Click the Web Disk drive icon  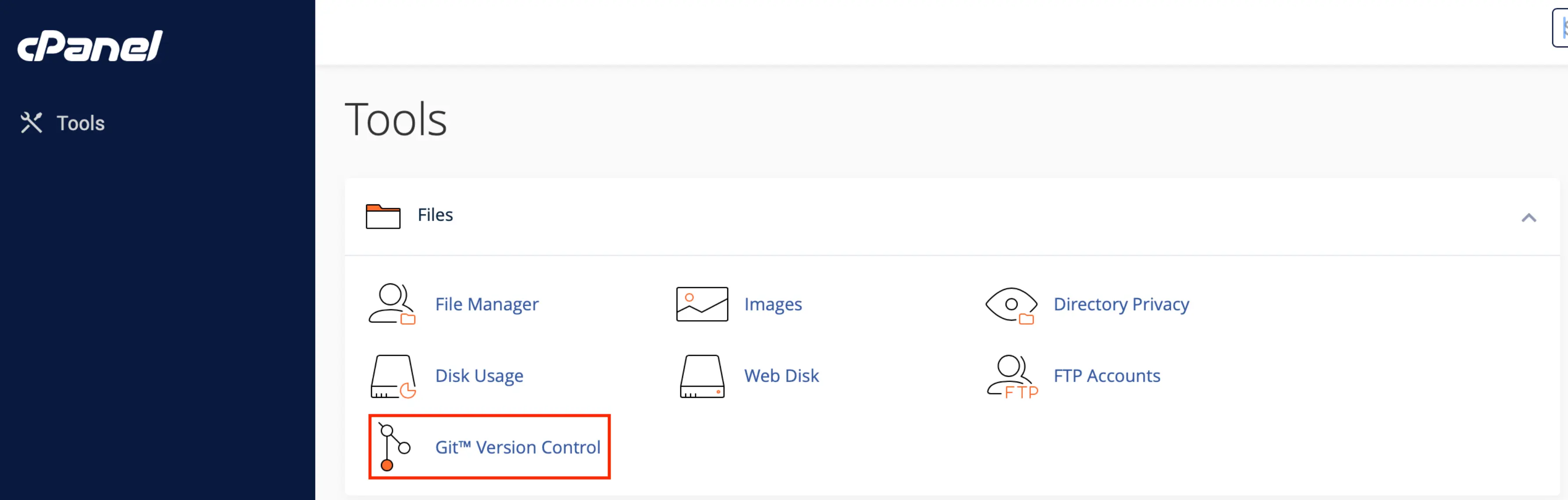pyautogui.click(x=702, y=376)
